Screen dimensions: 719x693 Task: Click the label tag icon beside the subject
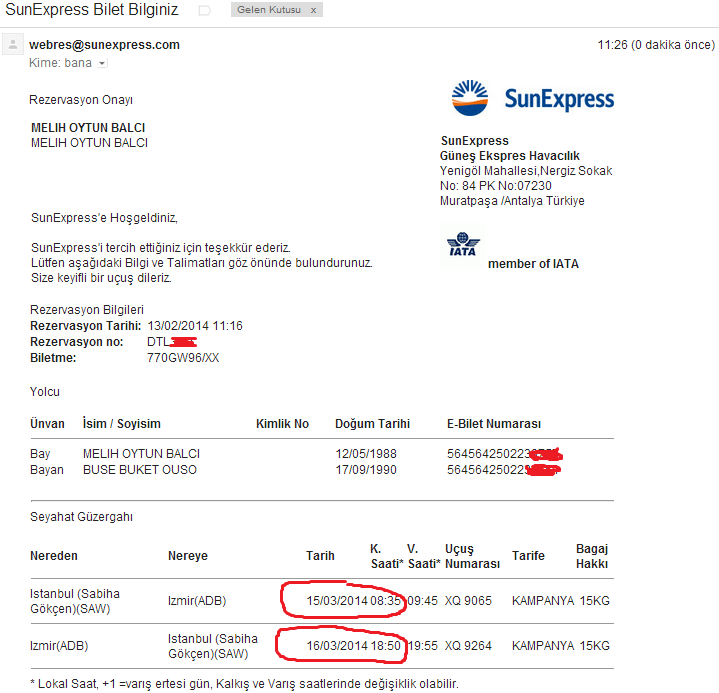(205, 10)
